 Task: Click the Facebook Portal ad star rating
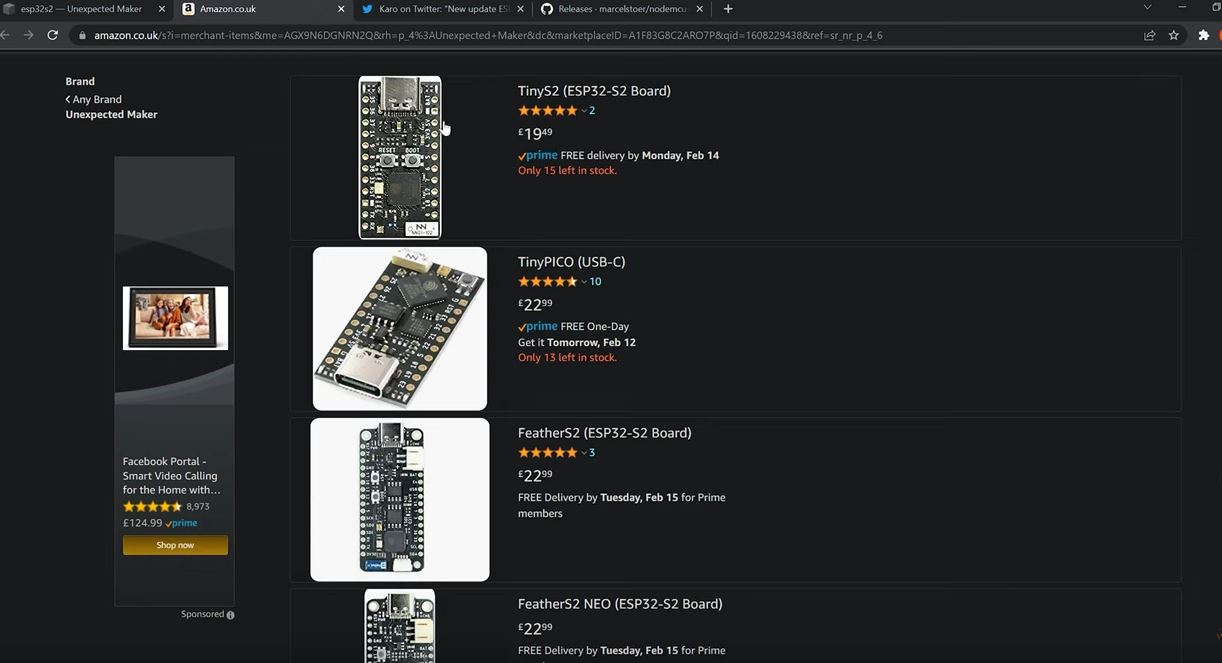click(152, 507)
